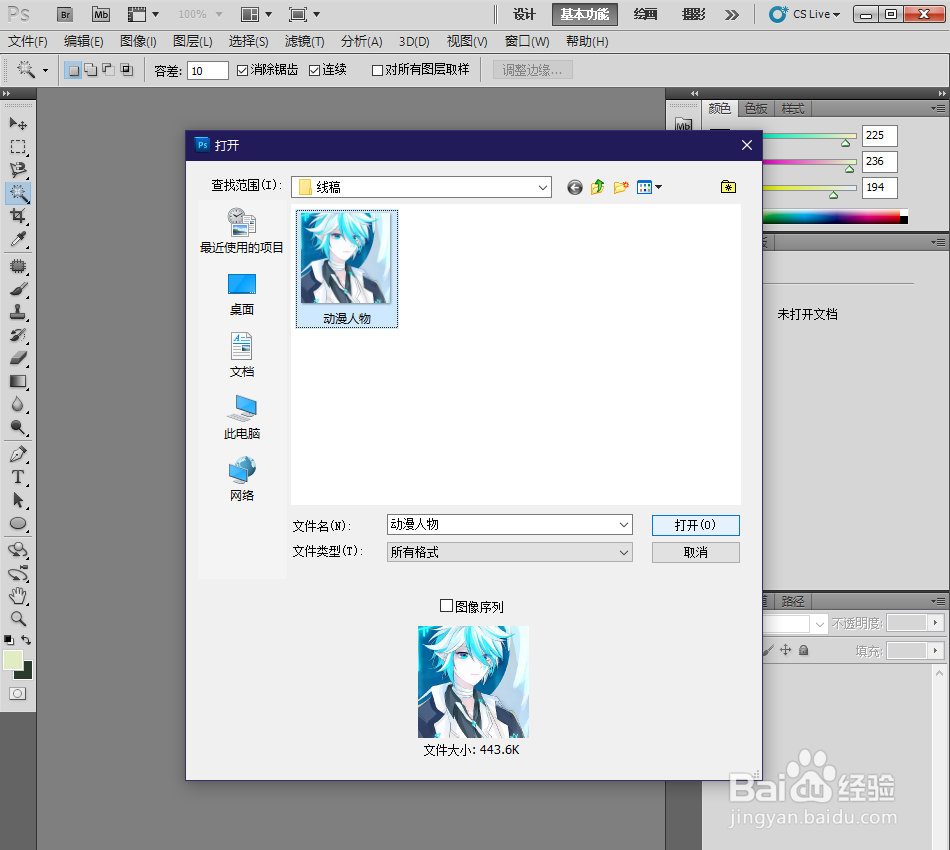Select the Pen tool
This screenshot has height=850, width=950.
(x=18, y=454)
